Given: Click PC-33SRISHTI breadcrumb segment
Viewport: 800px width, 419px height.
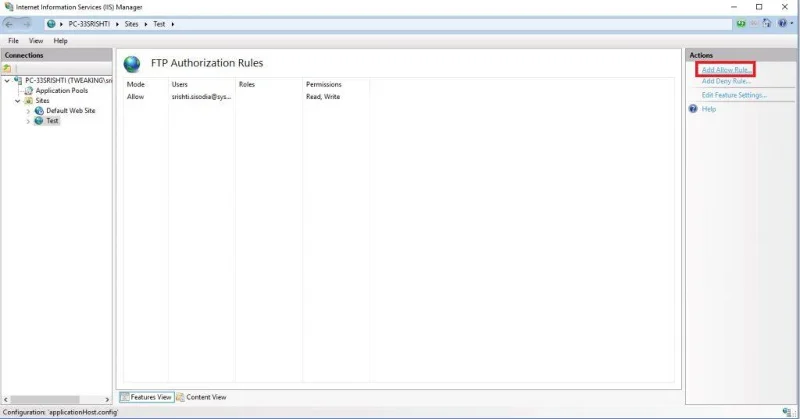Looking at the screenshot, I should pyautogui.click(x=89, y=24).
